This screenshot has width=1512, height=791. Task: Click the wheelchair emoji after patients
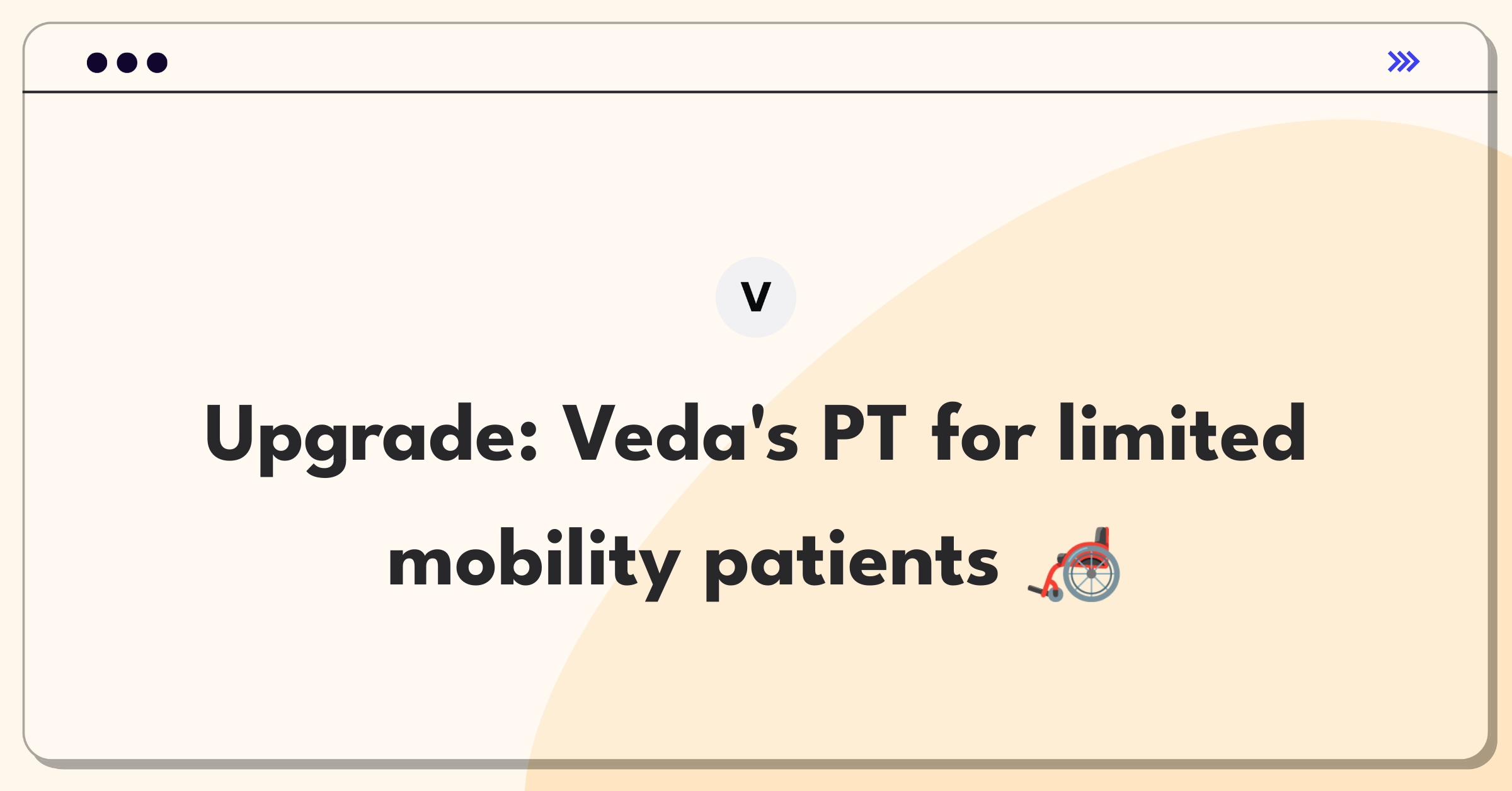tap(1074, 564)
